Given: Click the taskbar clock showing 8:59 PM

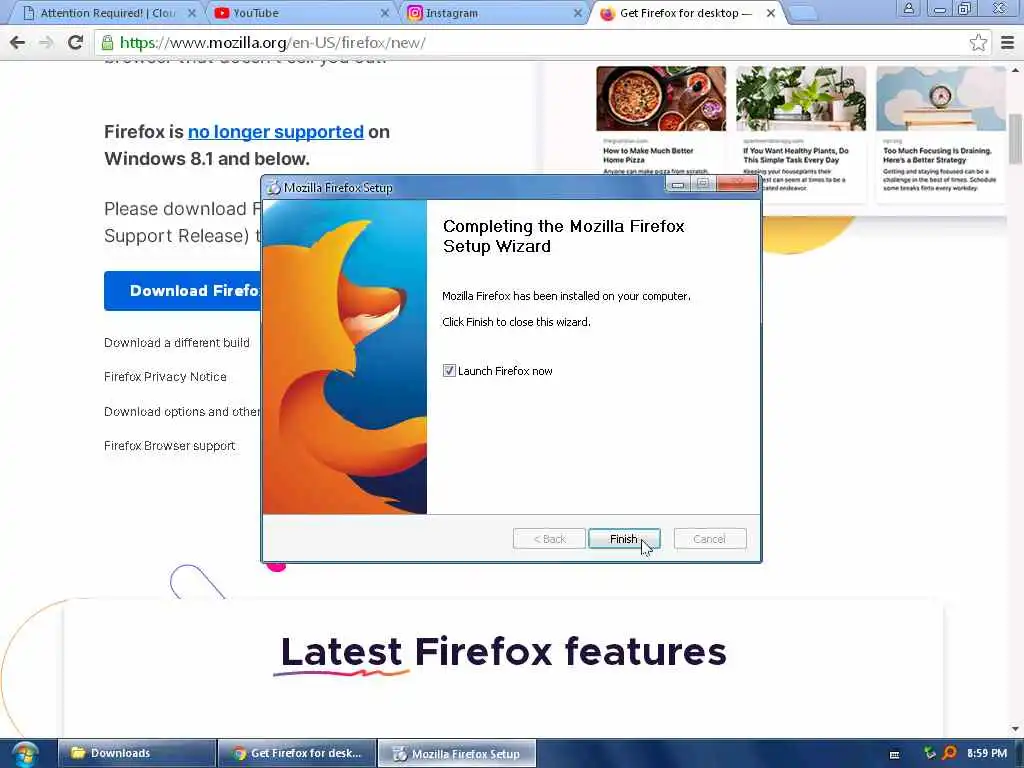Looking at the screenshot, I should pyautogui.click(x=987, y=753).
